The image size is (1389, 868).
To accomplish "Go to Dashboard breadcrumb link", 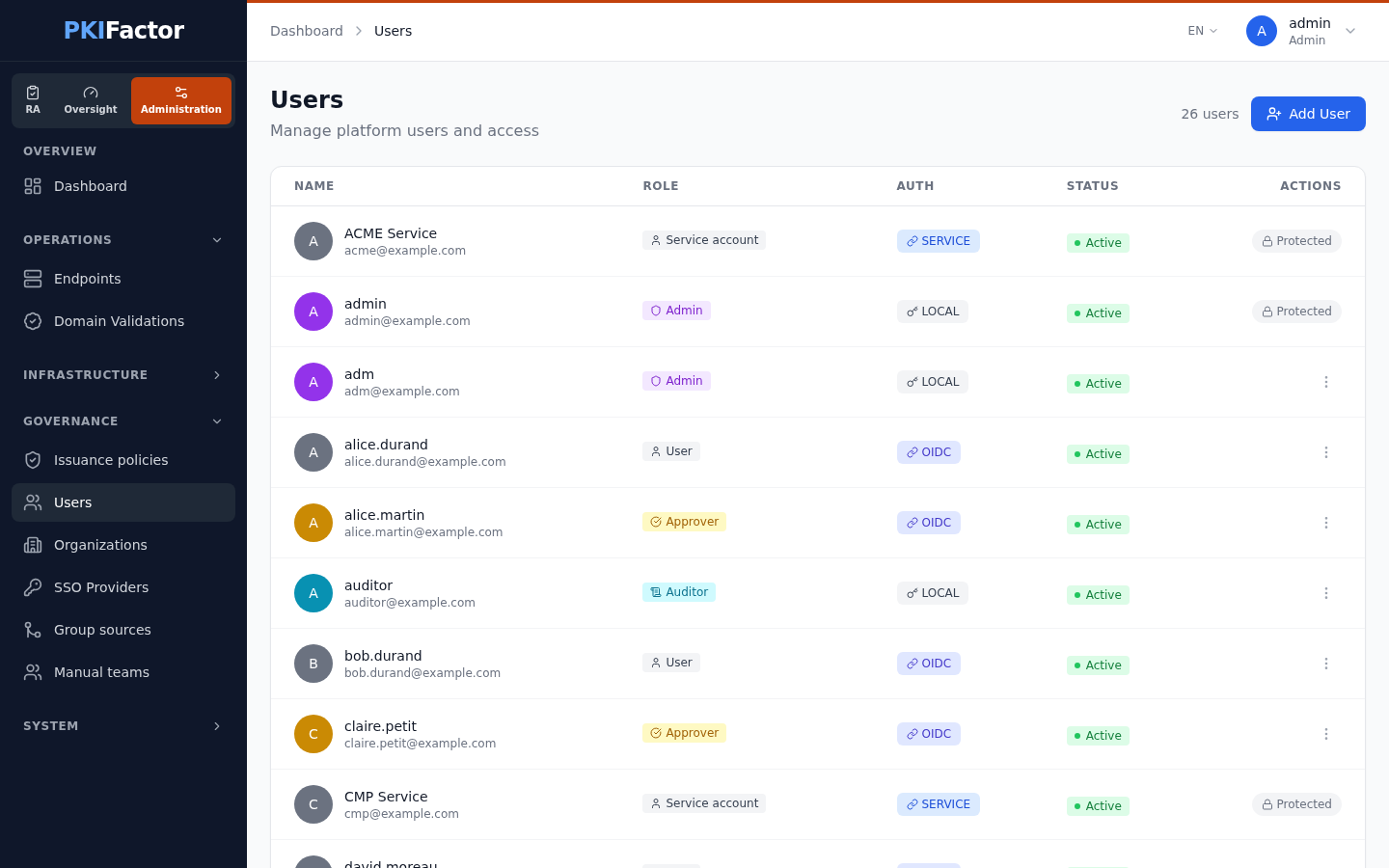I will (307, 31).
